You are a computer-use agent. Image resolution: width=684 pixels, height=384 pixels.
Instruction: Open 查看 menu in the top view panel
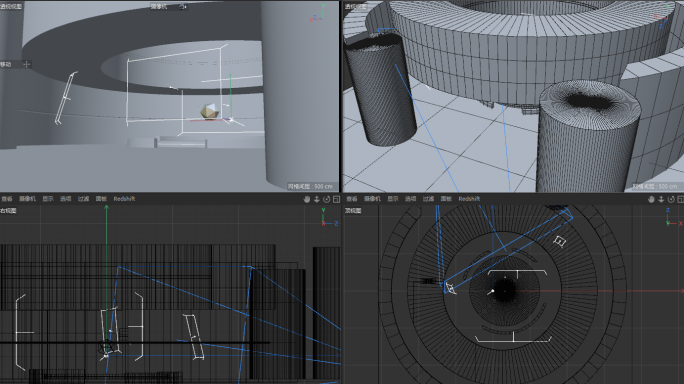(352, 199)
